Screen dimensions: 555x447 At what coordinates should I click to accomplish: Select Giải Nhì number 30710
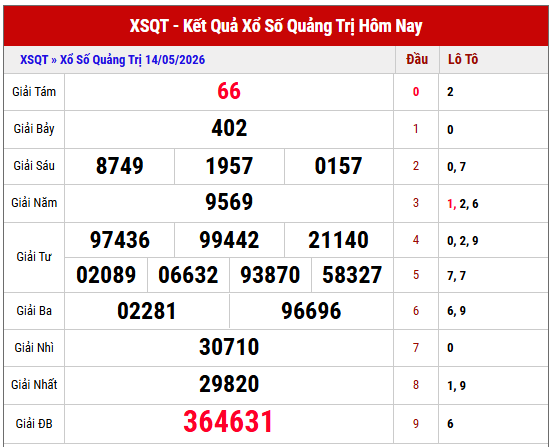[x=229, y=347]
